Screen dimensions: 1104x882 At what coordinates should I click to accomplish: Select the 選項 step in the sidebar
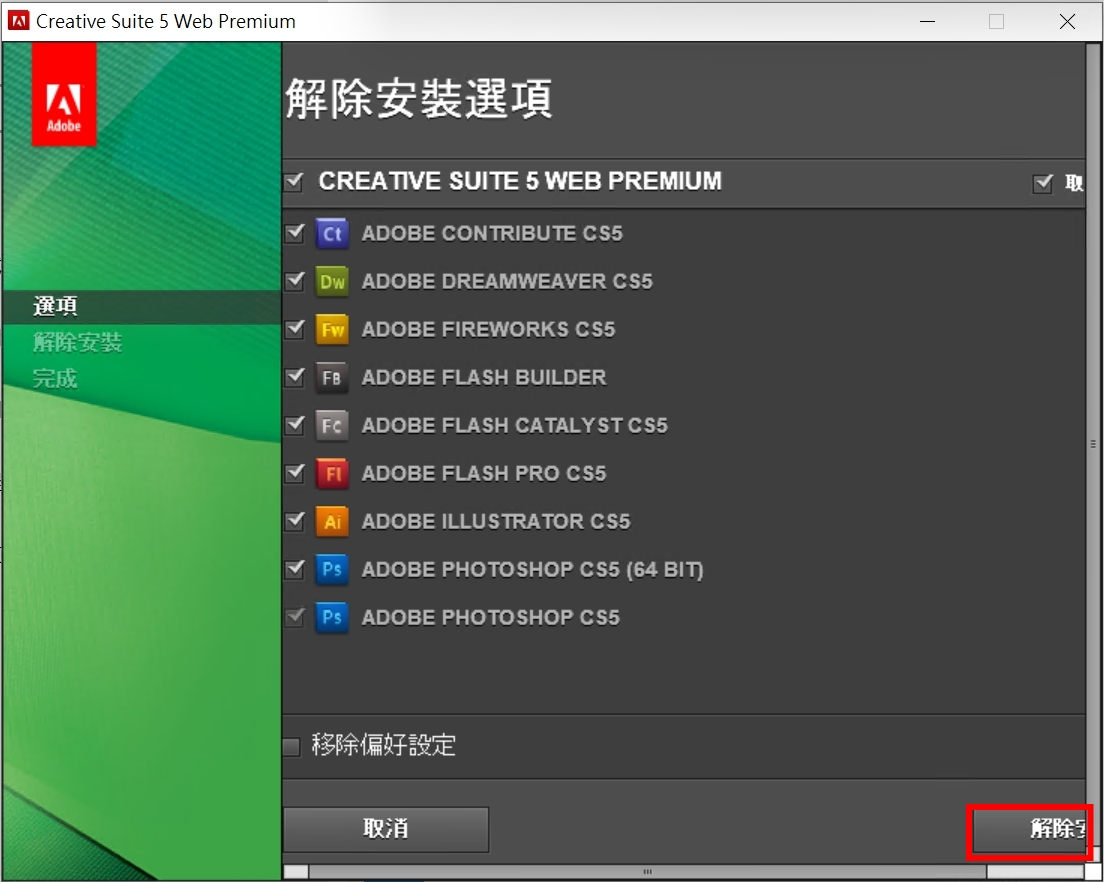(x=56, y=307)
